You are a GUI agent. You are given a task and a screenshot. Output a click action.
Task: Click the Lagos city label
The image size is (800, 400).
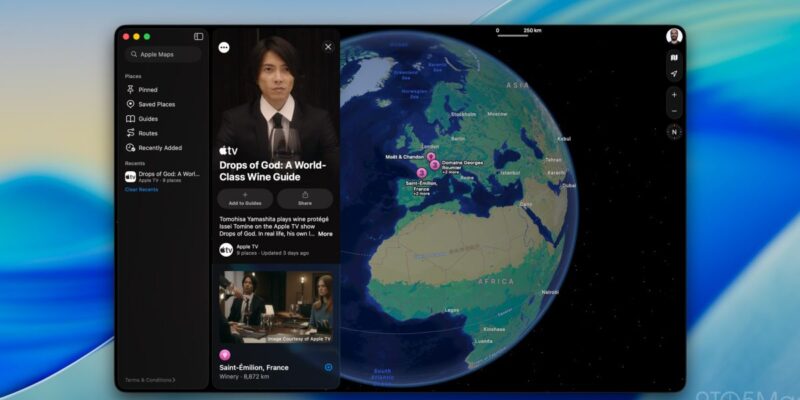pos(451,310)
